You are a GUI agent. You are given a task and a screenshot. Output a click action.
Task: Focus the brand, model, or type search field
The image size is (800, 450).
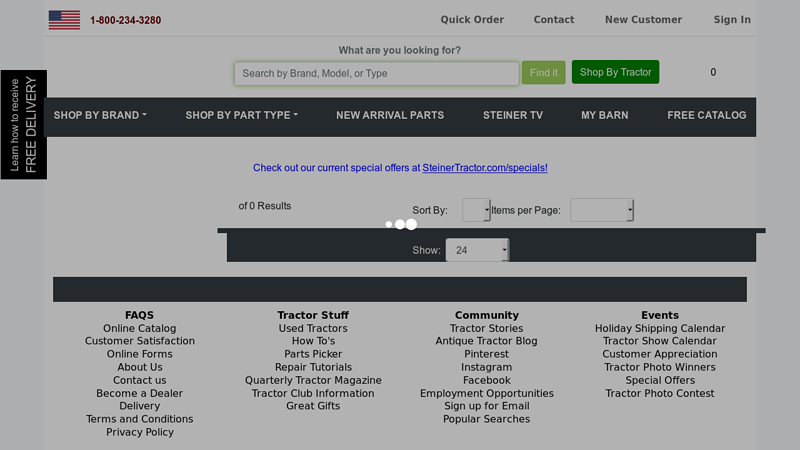[x=376, y=73]
